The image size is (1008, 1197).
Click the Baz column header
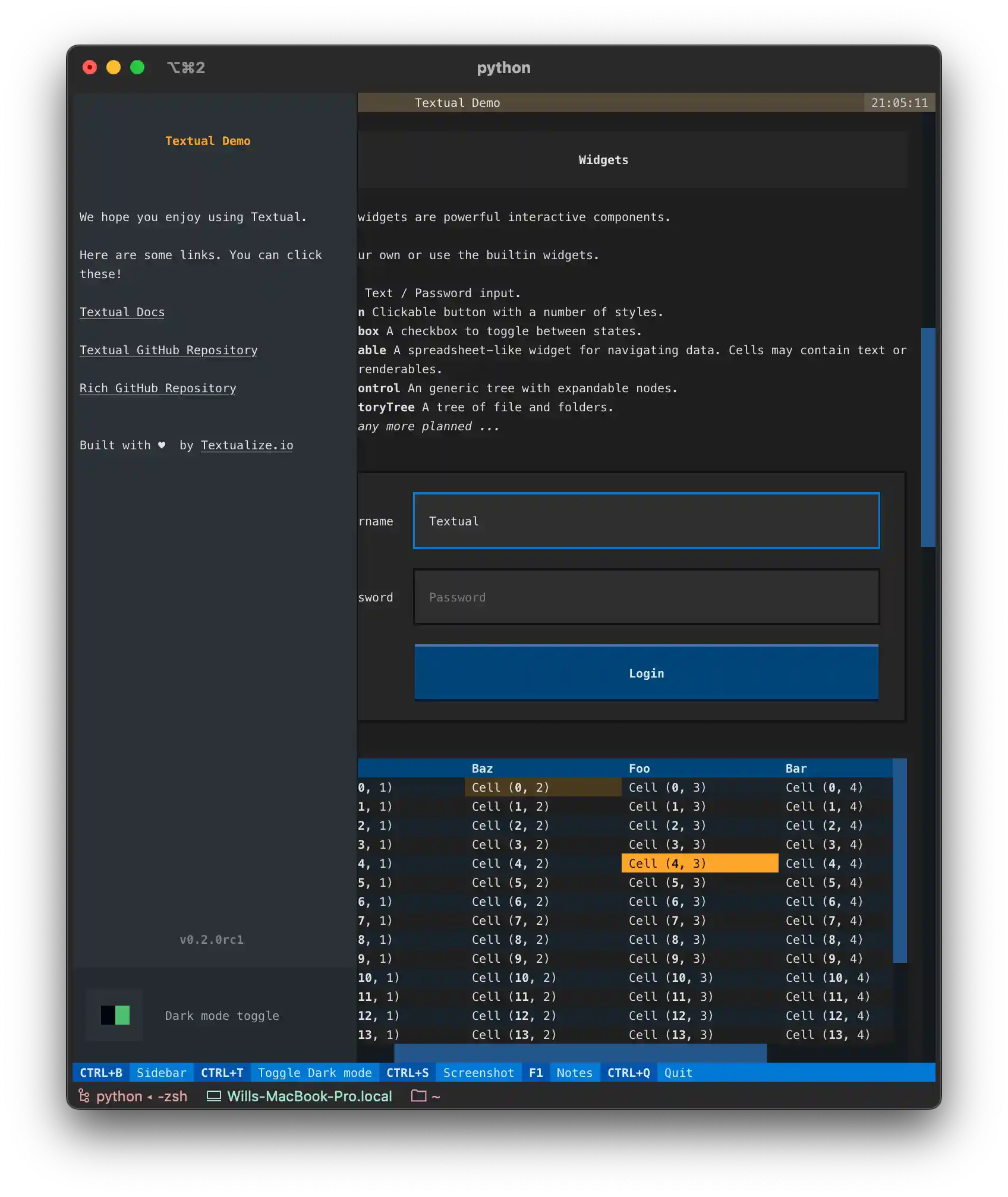(x=482, y=768)
